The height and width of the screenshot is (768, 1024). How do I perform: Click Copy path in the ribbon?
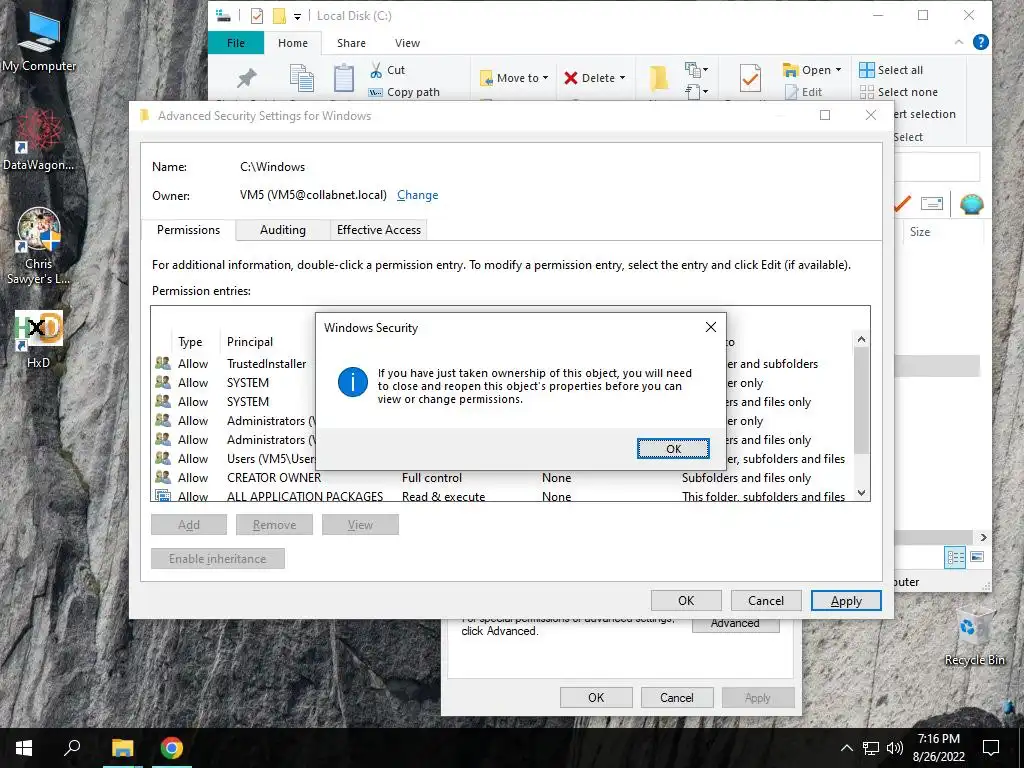404,92
